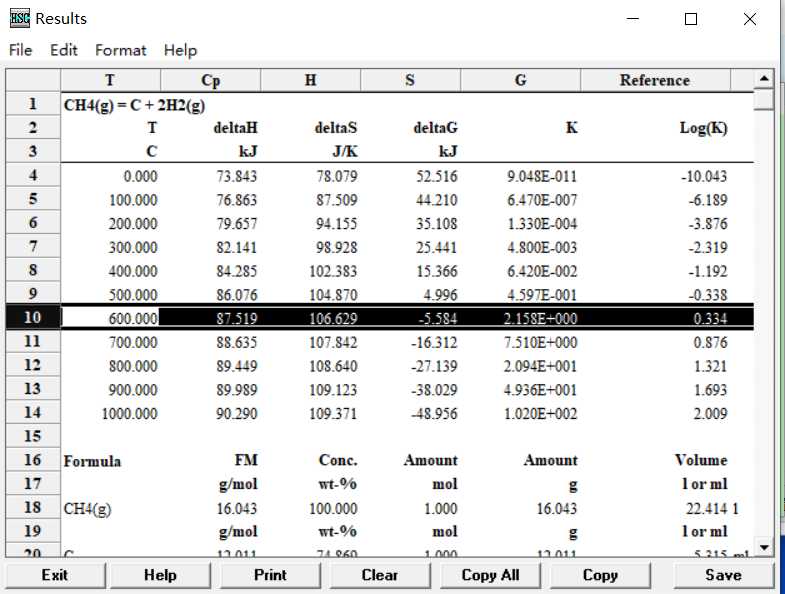Click the Help button at bottom
This screenshot has width=785, height=594.
[x=160, y=575]
